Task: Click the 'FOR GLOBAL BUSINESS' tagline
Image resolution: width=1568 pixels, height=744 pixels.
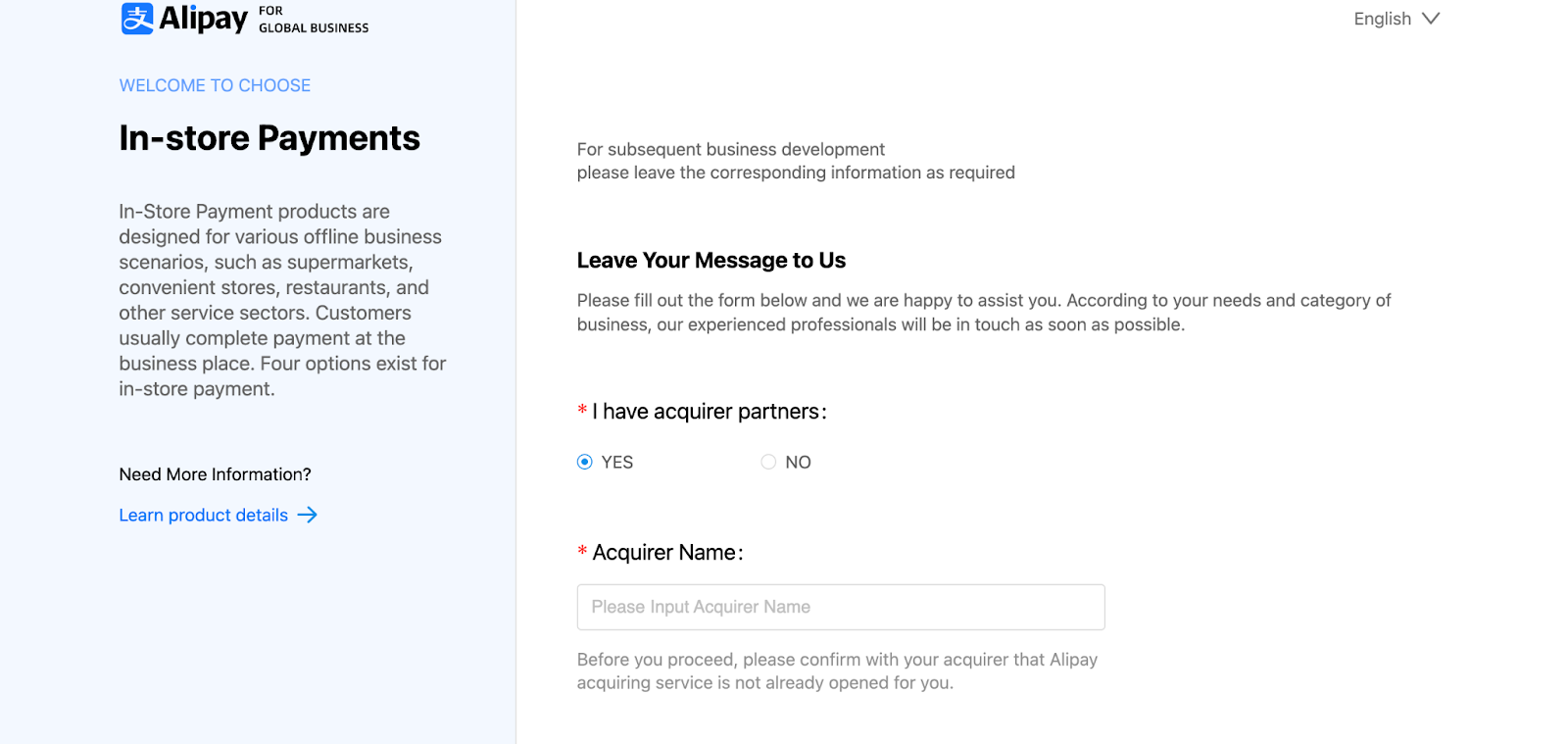Action: (314, 19)
